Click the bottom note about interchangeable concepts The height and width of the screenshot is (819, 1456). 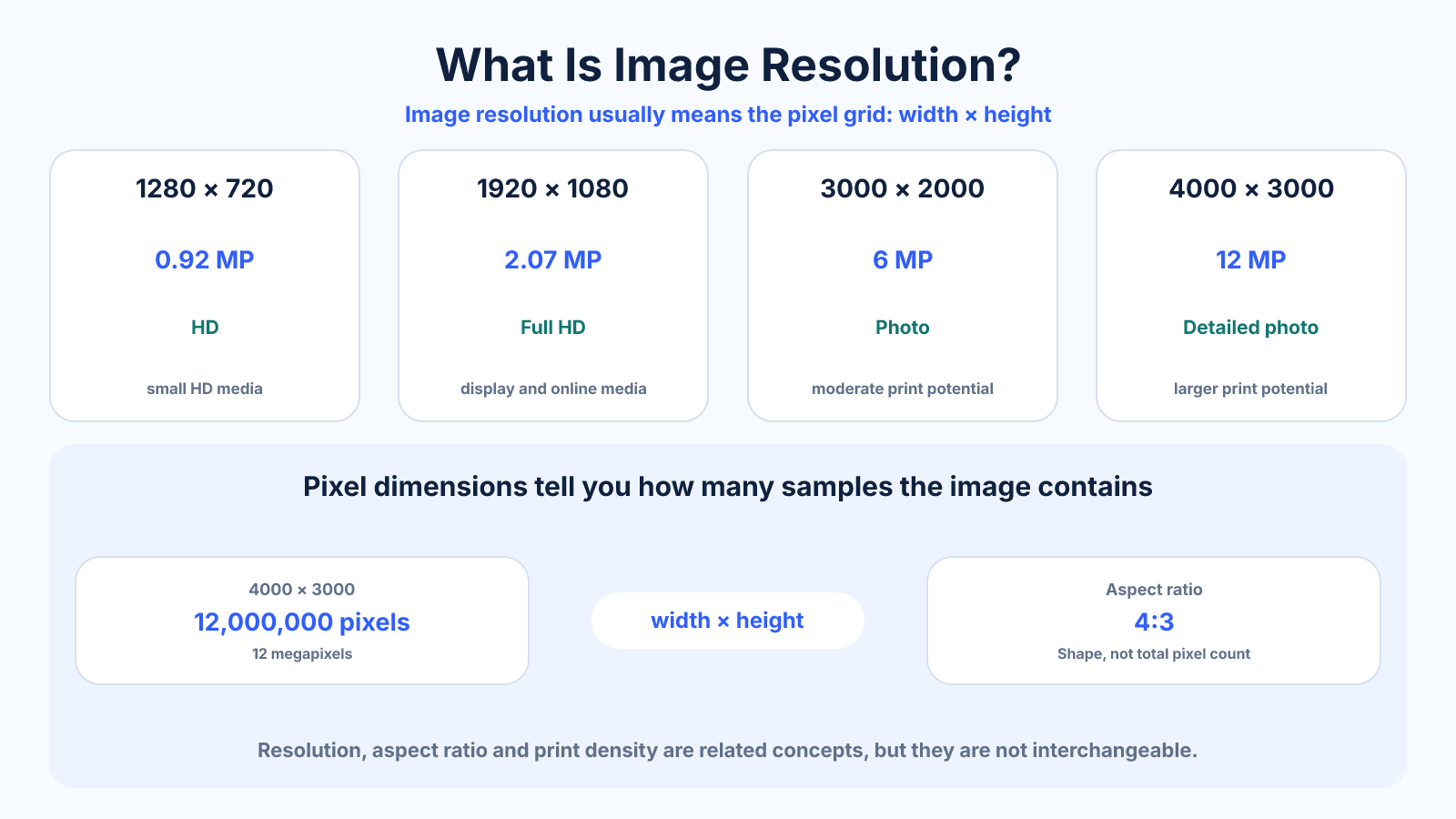pos(728,751)
